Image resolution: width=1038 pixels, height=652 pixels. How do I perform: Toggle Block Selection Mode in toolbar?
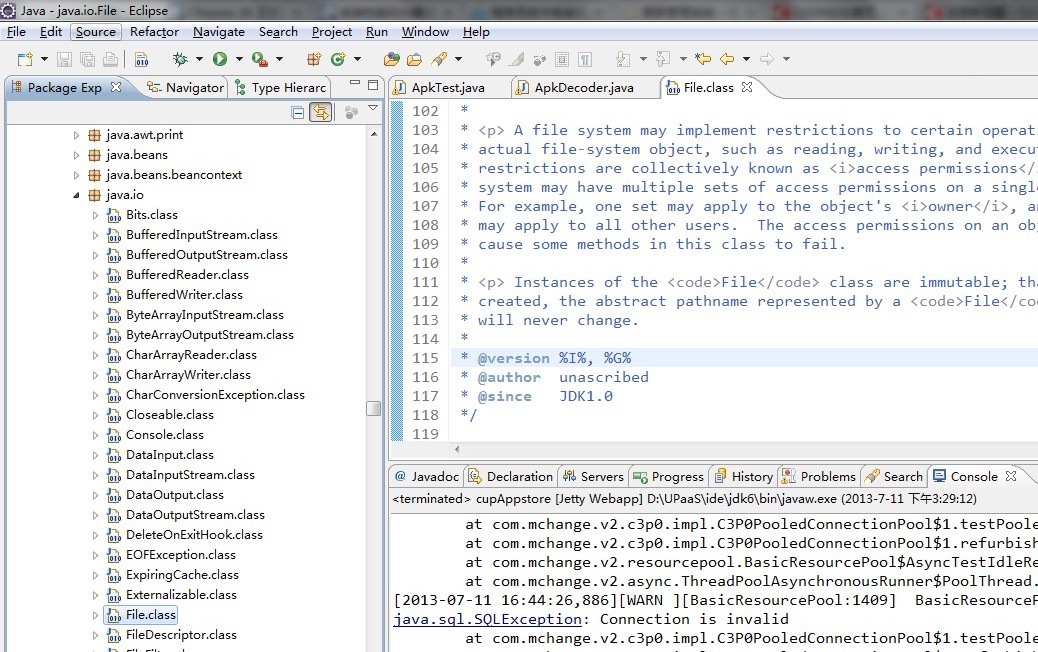click(x=563, y=59)
